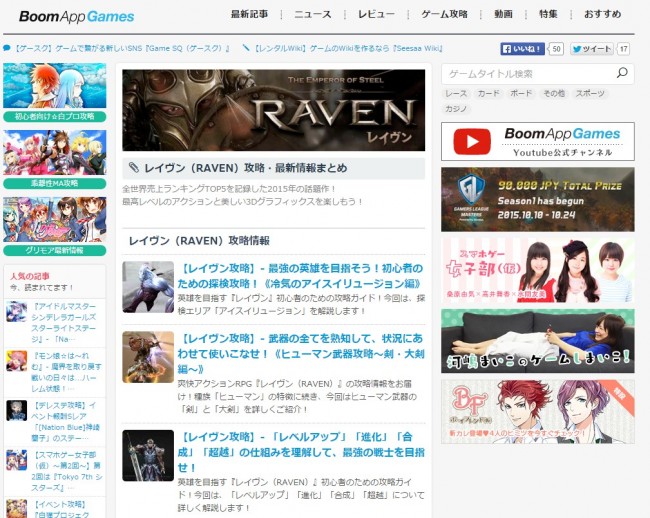Click the Twitter ツイート button
The image size is (650, 518).
pyautogui.click(x=592, y=49)
